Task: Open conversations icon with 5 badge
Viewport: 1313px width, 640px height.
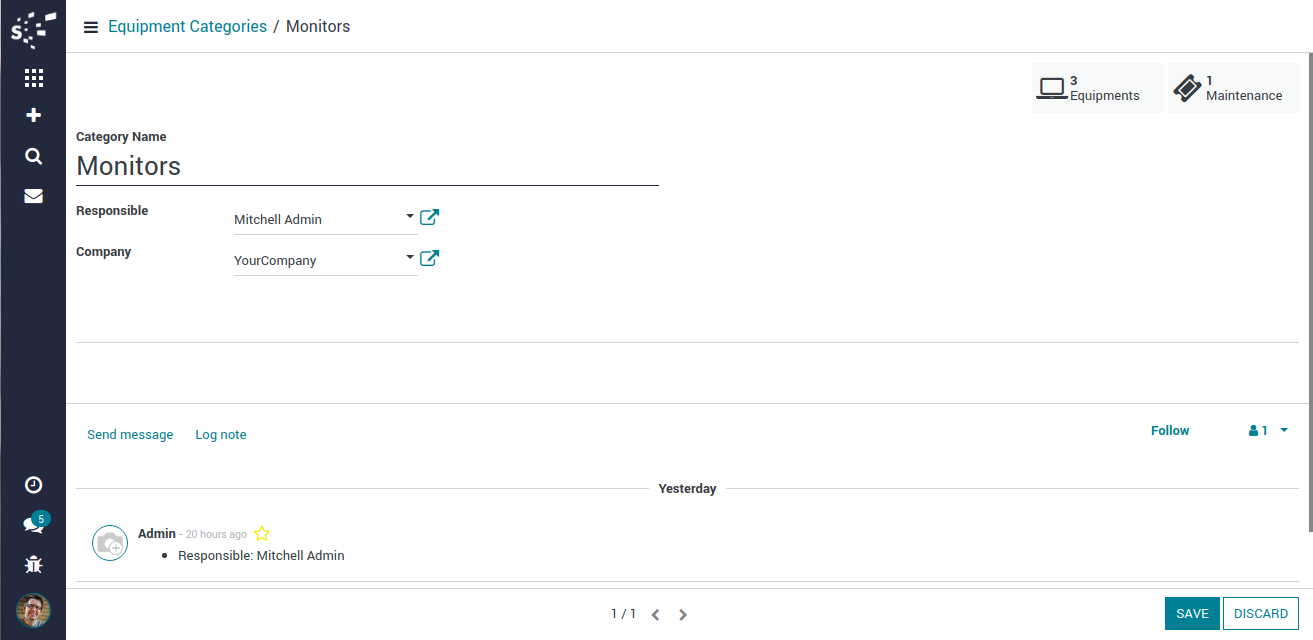Action: point(33,525)
